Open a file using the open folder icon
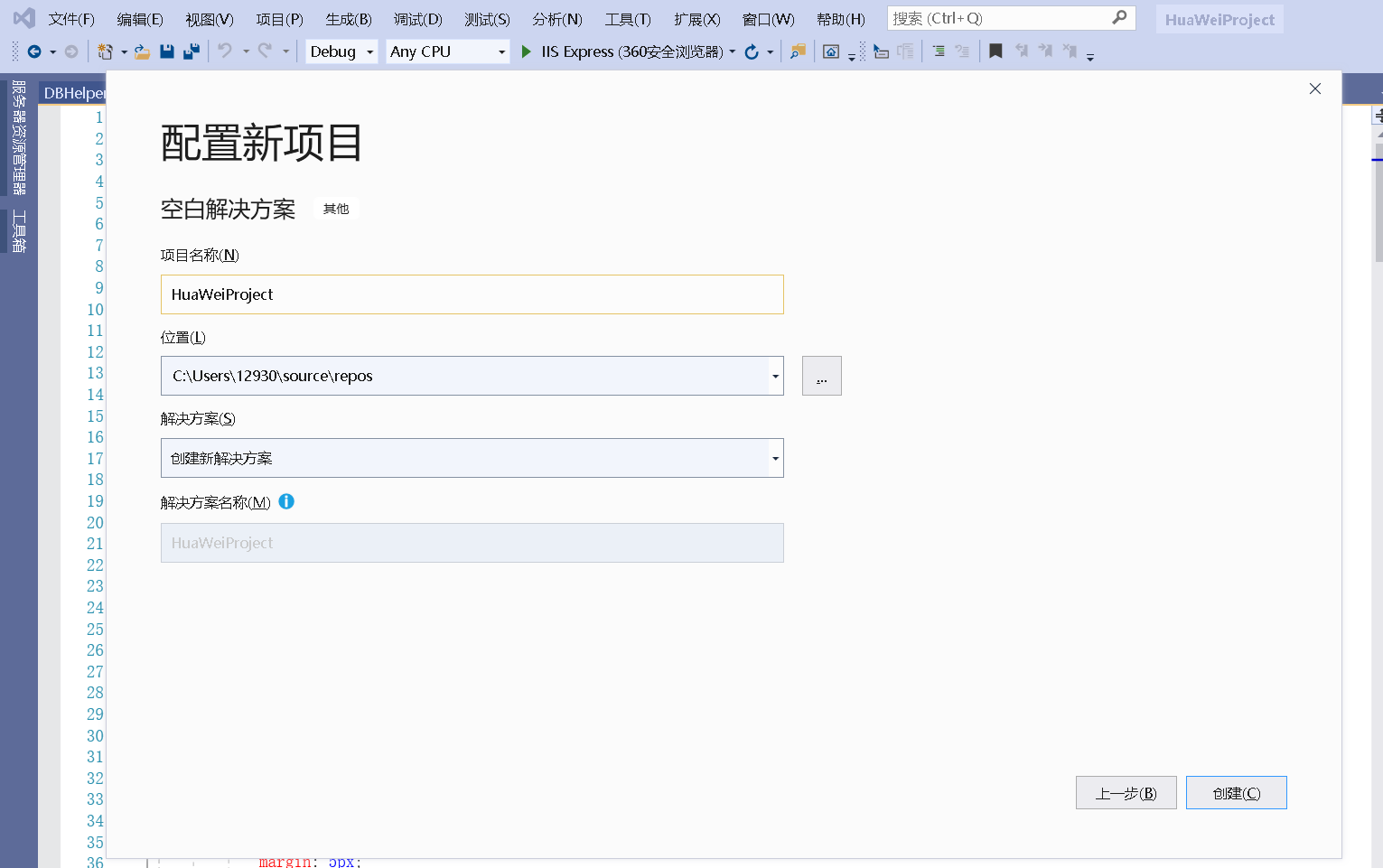 click(142, 51)
